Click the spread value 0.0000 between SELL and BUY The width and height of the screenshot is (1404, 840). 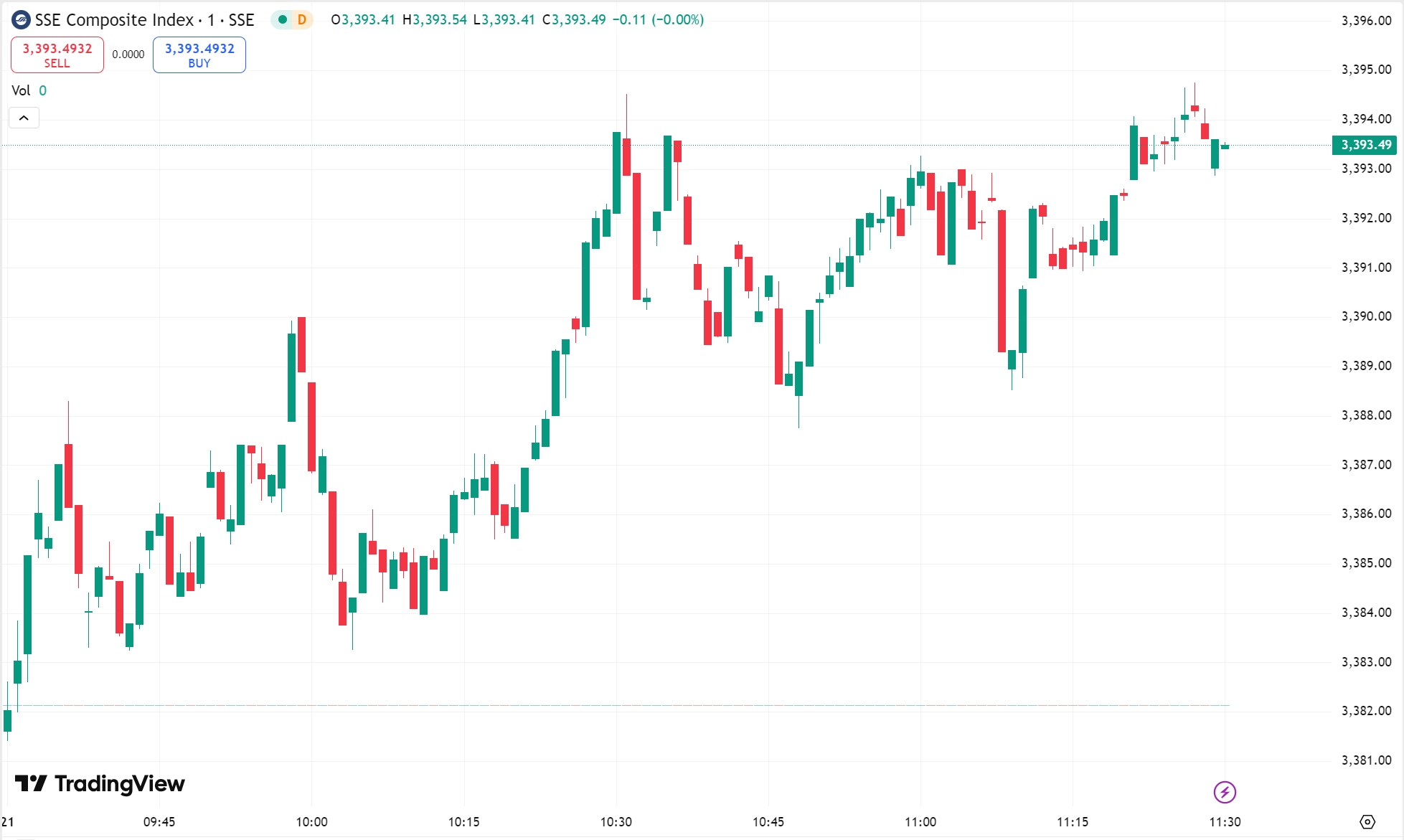click(x=128, y=54)
